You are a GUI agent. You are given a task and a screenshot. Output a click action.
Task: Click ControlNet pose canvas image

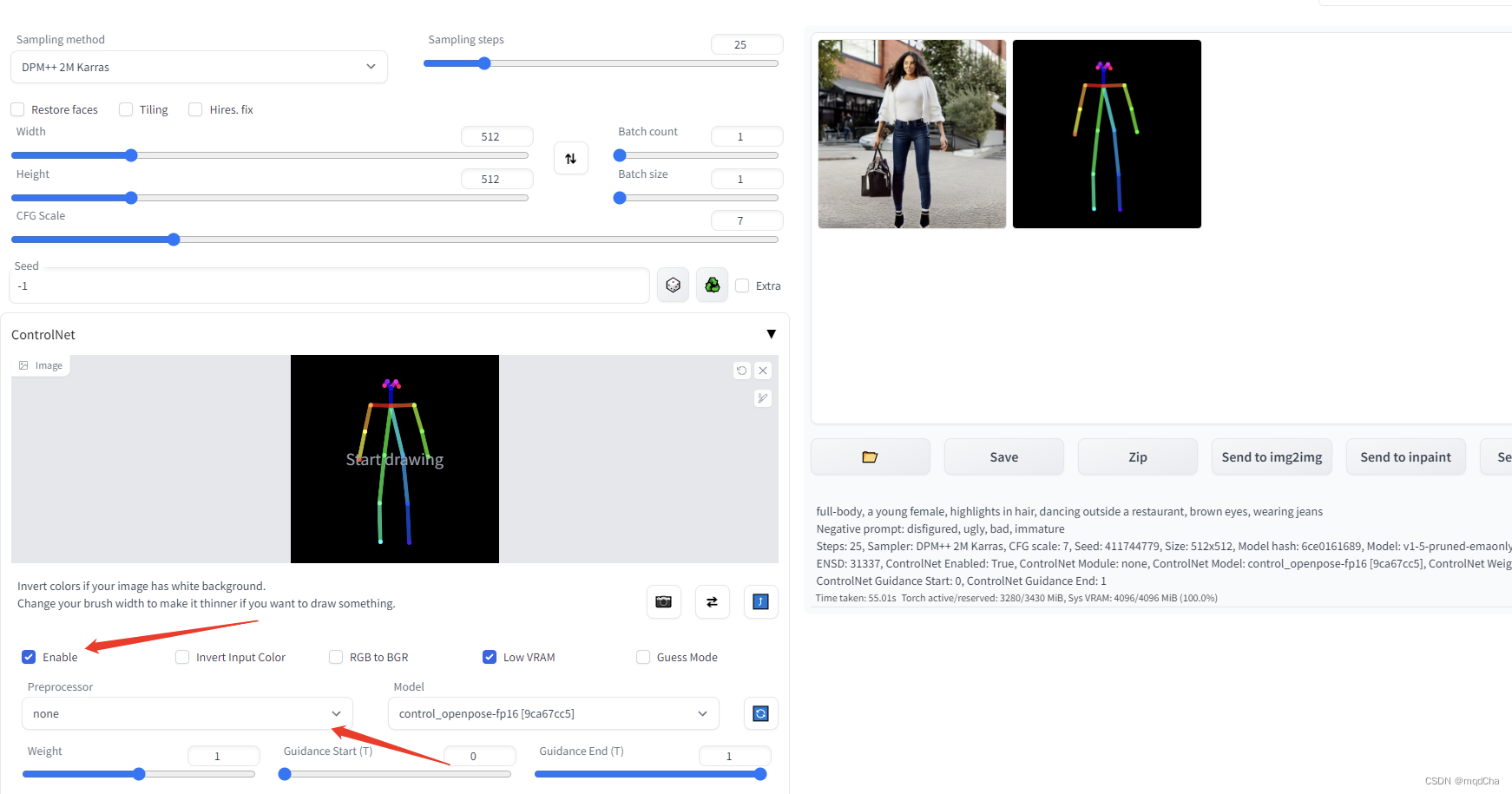[x=395, y=459]
